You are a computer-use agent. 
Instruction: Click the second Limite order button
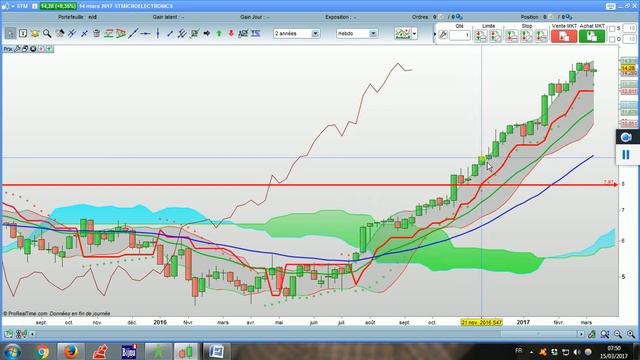(495, 36)
